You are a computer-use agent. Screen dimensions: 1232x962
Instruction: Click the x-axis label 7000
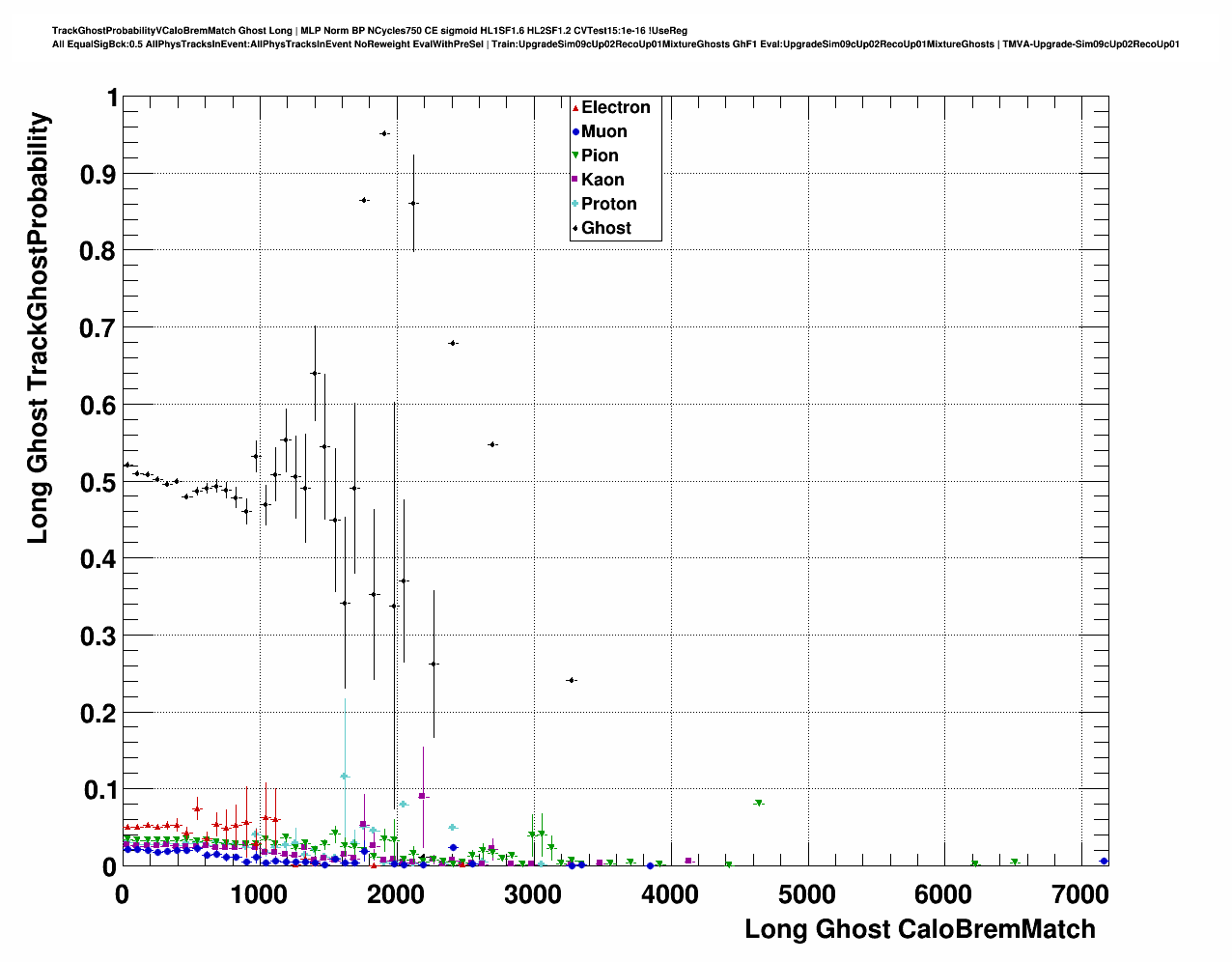point(1081,894)
